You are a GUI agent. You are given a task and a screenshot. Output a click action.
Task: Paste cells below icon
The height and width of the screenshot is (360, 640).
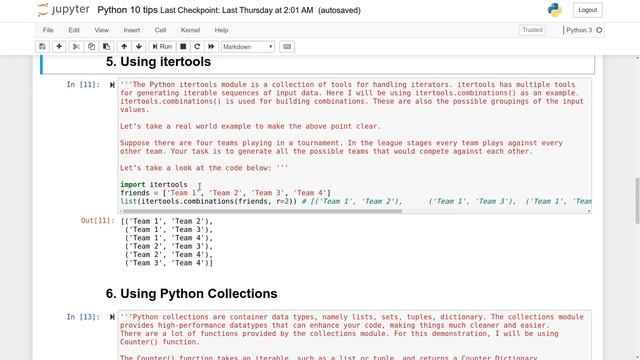pyautogui.click(x=107, y=47)
